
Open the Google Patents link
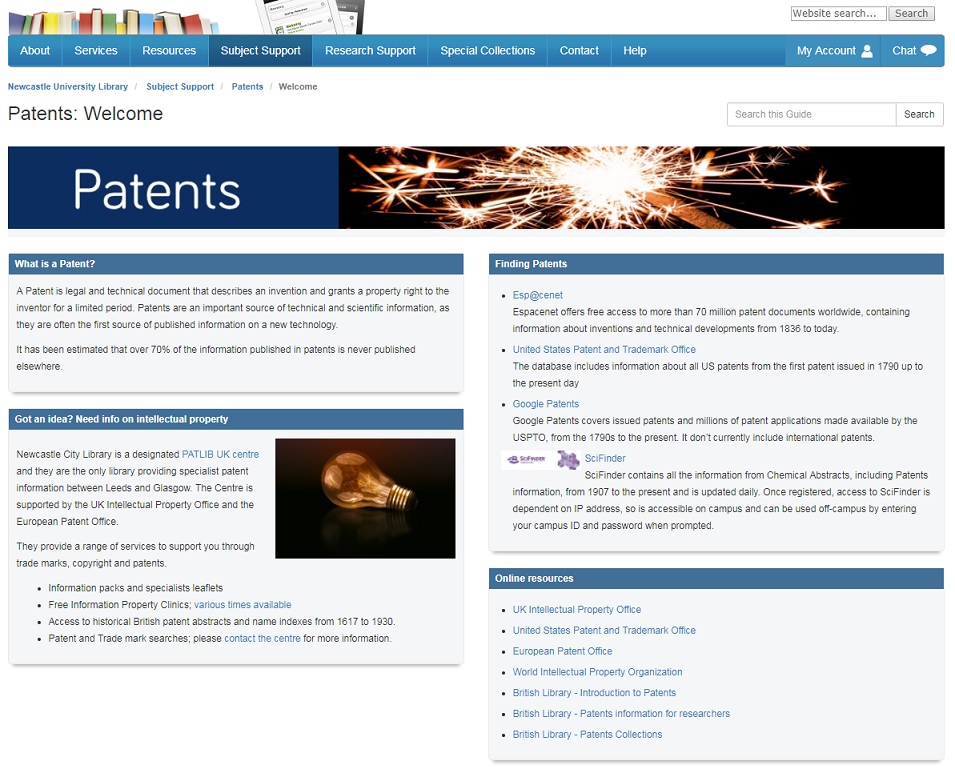pos(545,404)
